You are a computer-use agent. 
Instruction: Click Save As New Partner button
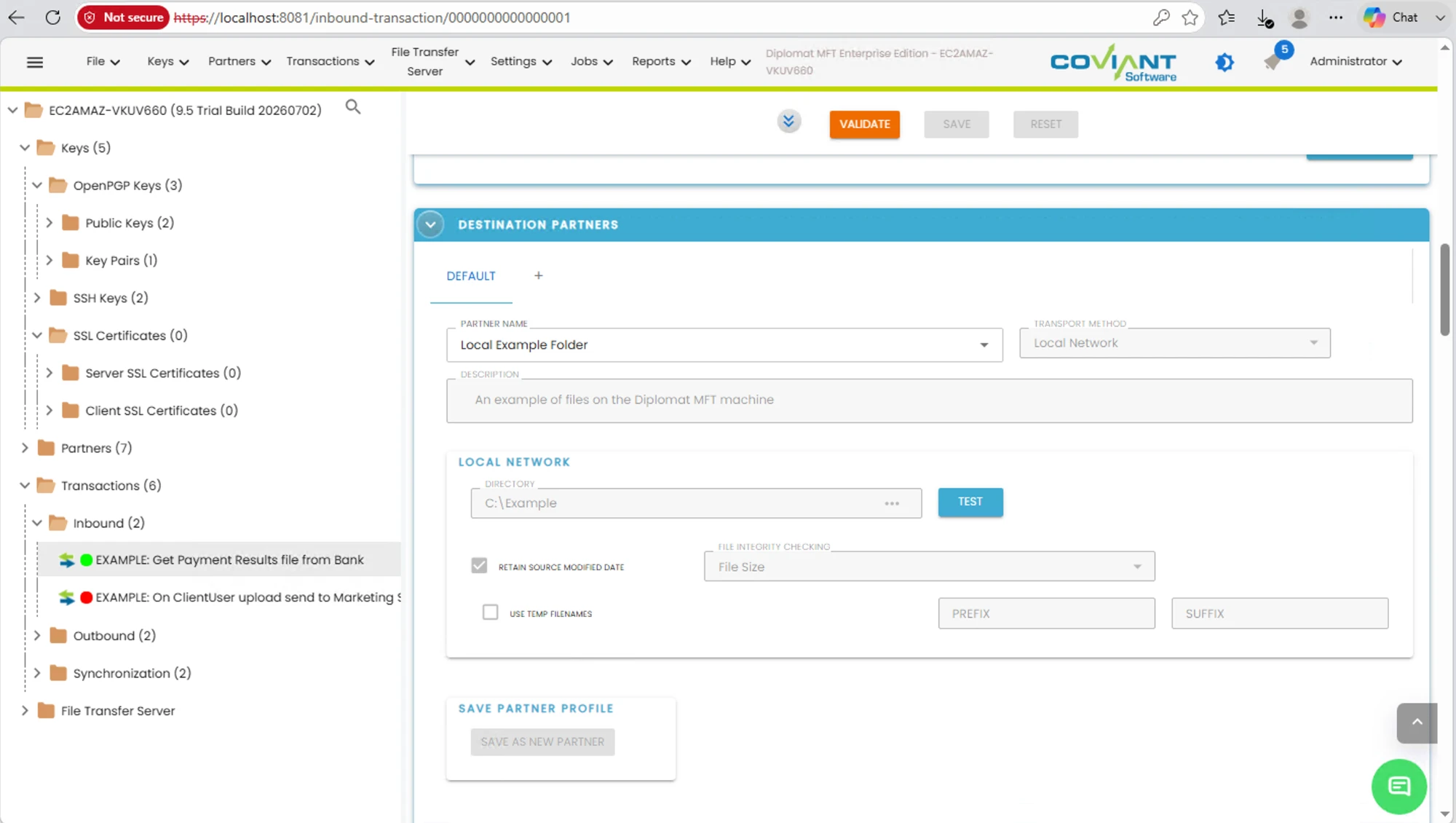(542, 742)
